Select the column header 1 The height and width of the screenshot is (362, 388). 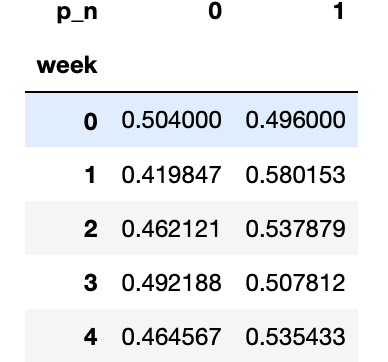[x=339, y=11]
